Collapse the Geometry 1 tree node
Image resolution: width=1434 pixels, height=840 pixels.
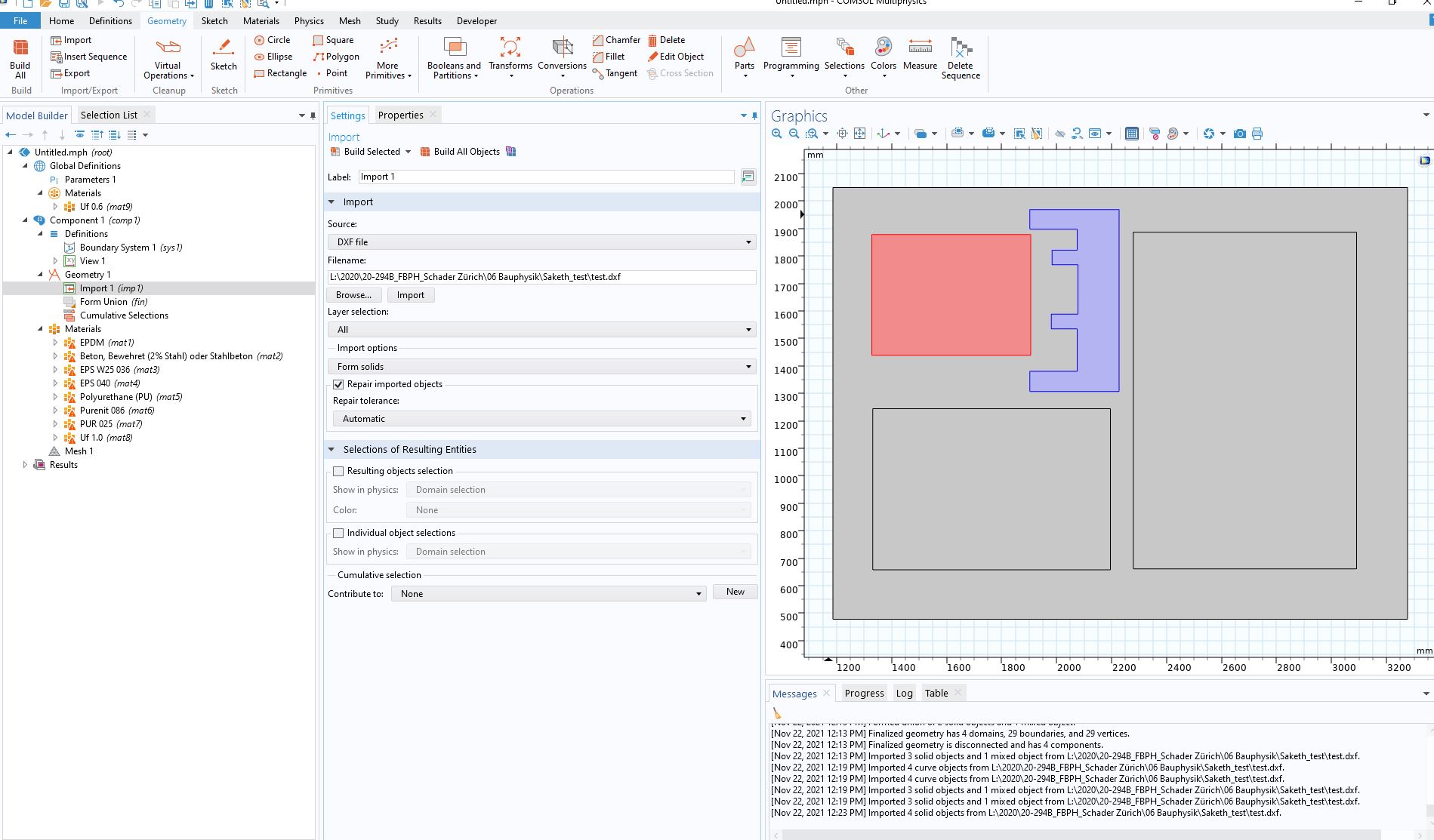tap(41, 275)
